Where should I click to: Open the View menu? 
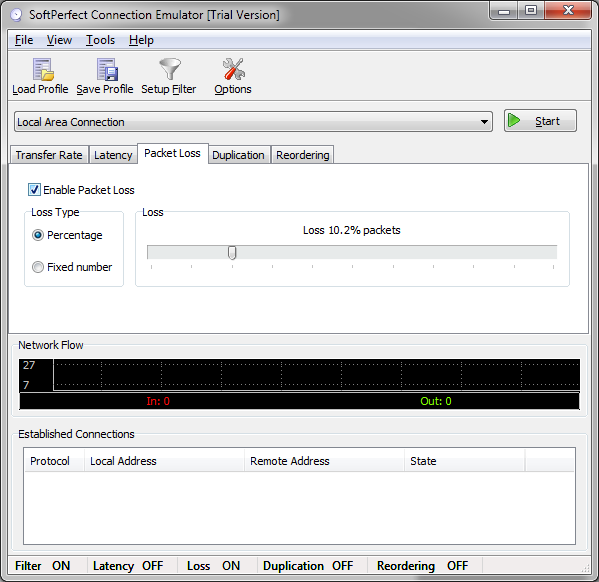tap(59, 40)
